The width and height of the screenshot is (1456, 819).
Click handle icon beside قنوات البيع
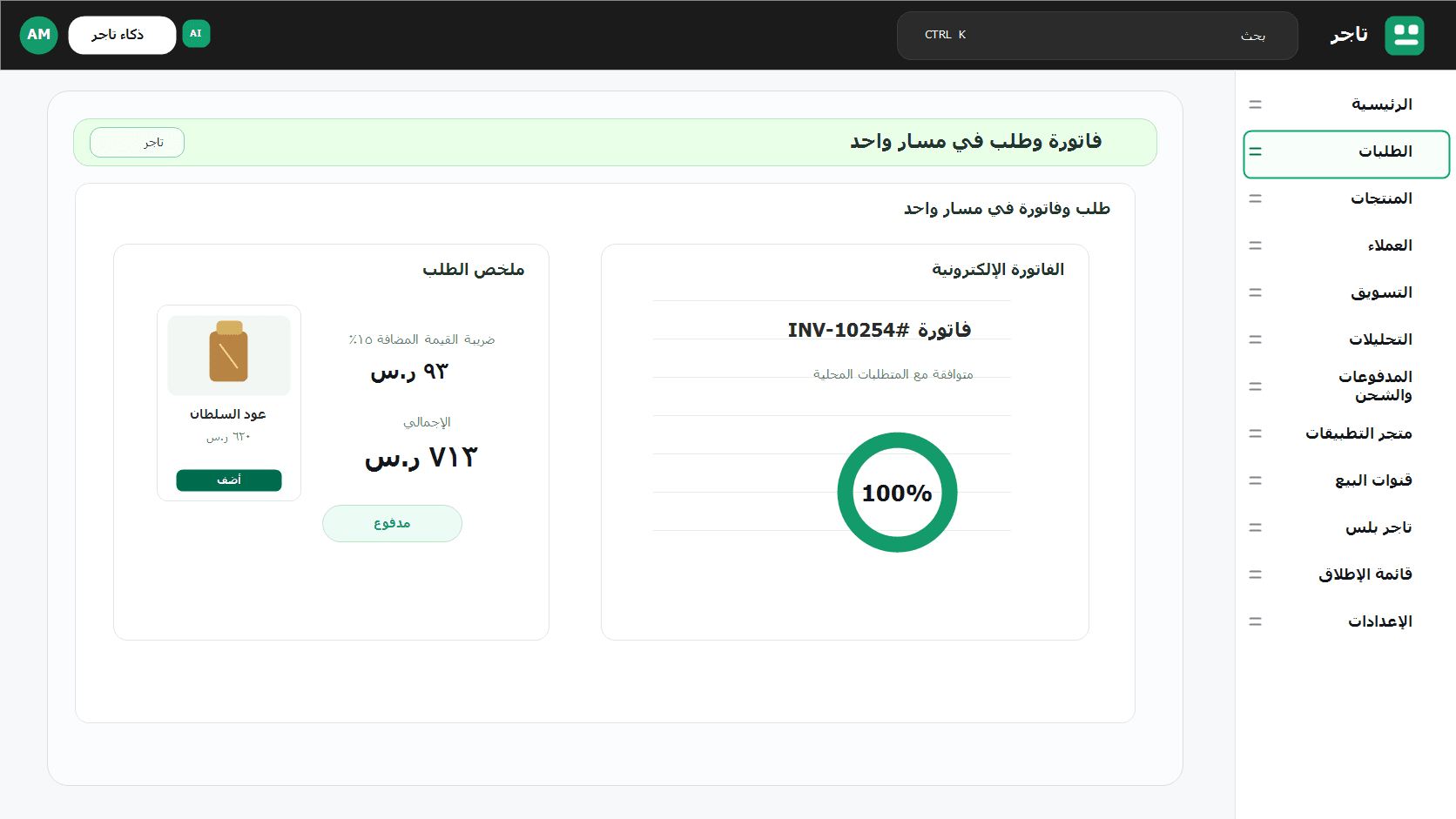[x=1255, y=480]
